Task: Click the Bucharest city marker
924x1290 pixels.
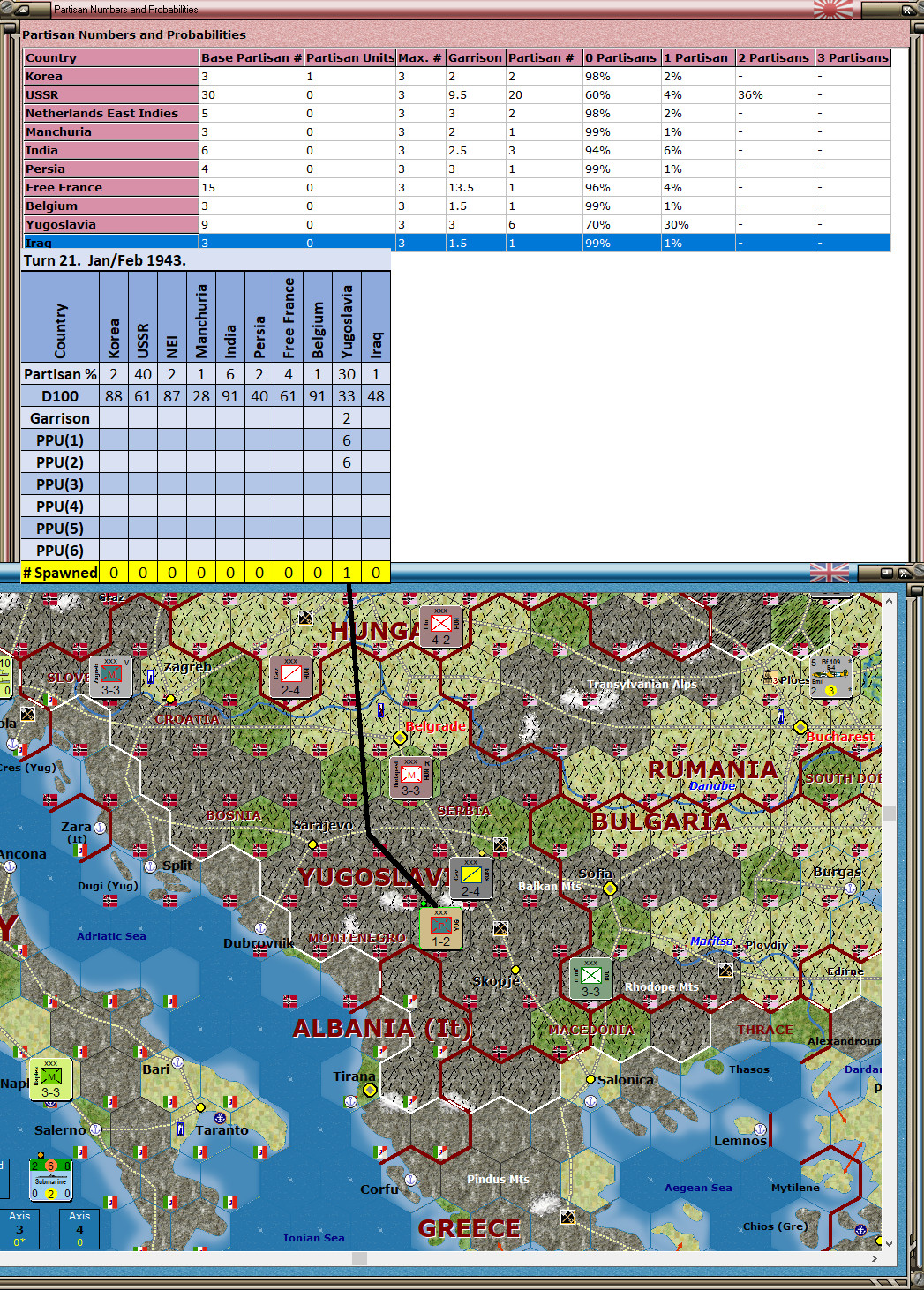Action: (800, 728)
